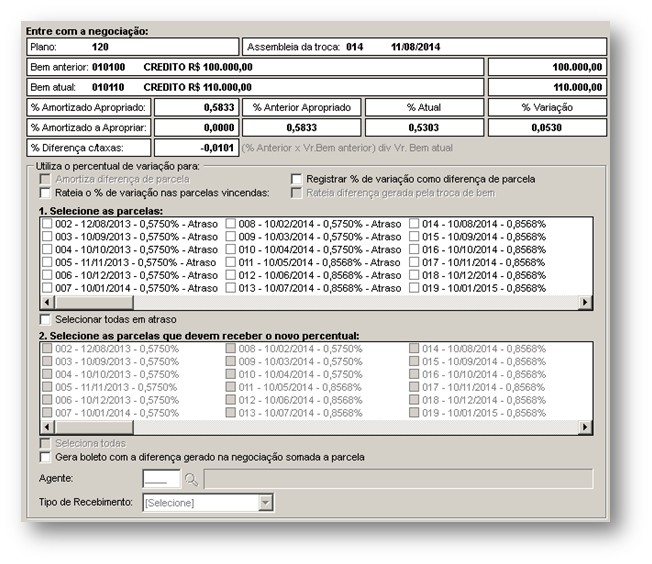Click the % Variação value 0,0530

coord(547,128)
